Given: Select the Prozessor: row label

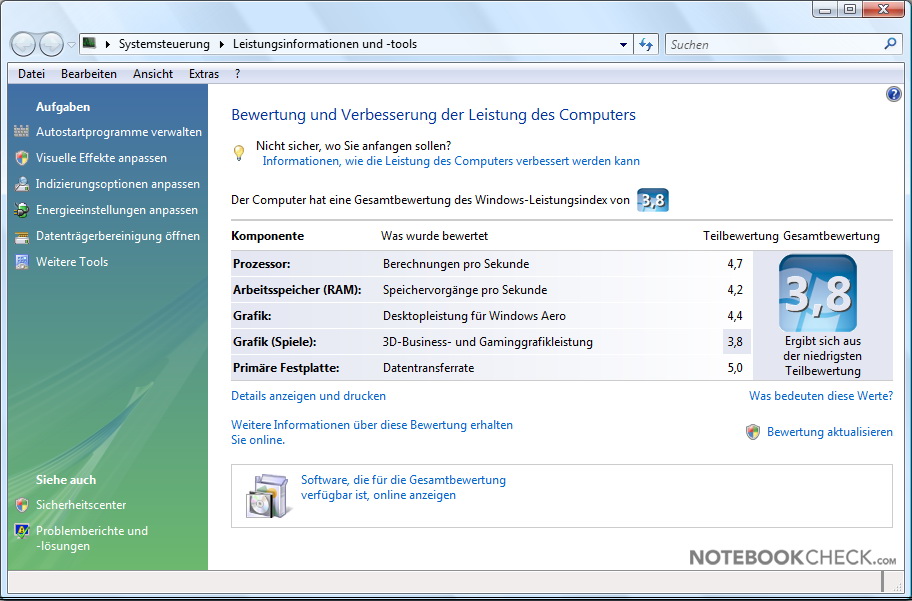Looking at the screenshot, I should [x=262, y=264].
